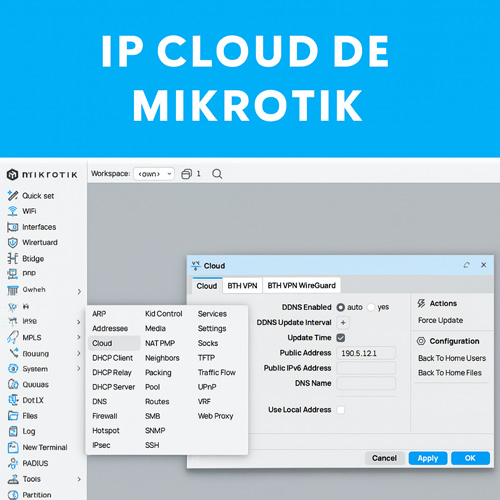Click the Partition icon in sidebar
Screen dimensions: 500x500
tap(13, 495)
